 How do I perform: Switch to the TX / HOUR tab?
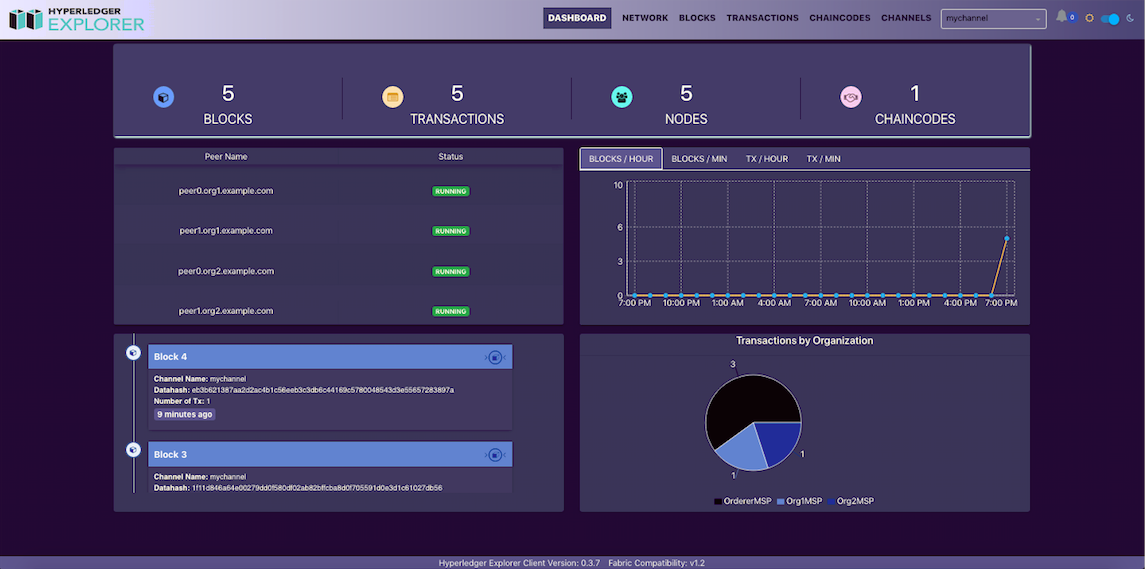[x=767, y=159]
